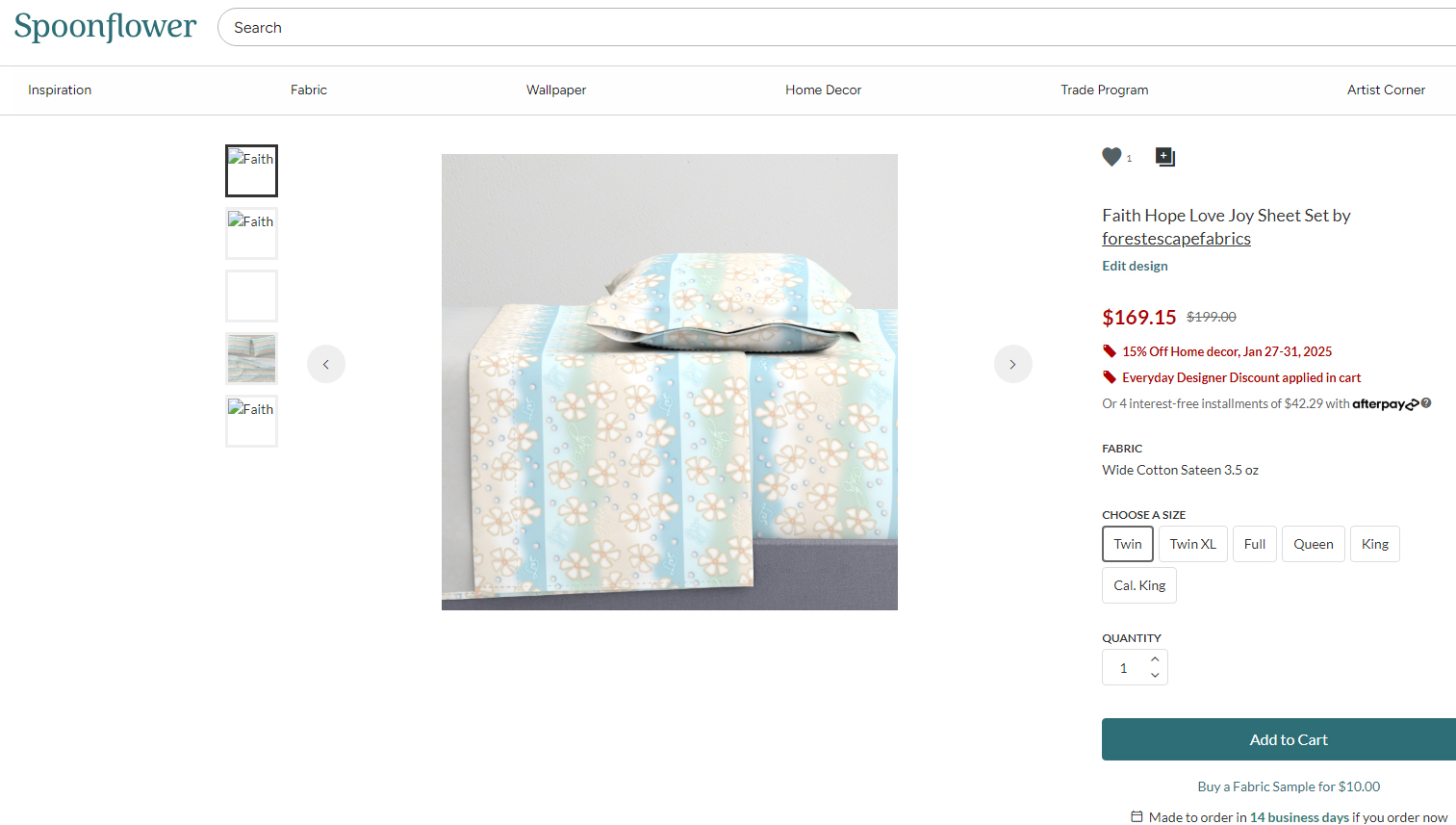Open the Wallpaper menu

point(556,90)
